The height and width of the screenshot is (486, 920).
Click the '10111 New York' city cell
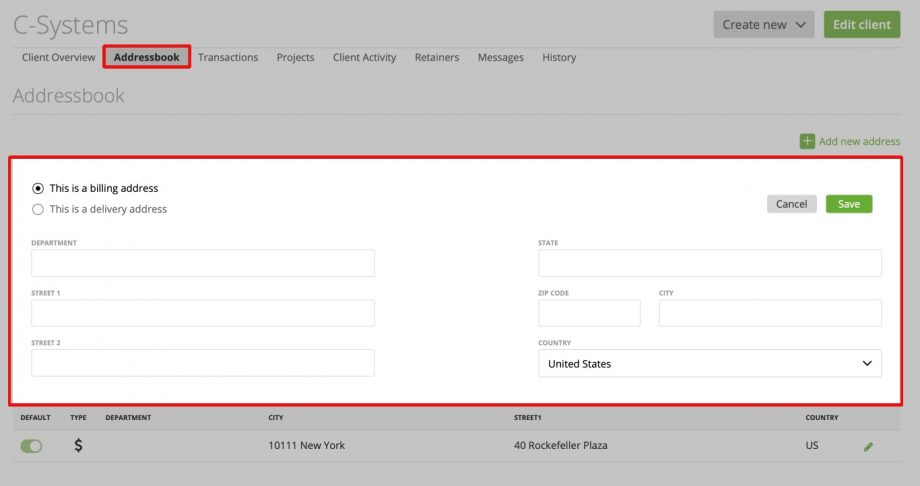click(x=306, y=446)
